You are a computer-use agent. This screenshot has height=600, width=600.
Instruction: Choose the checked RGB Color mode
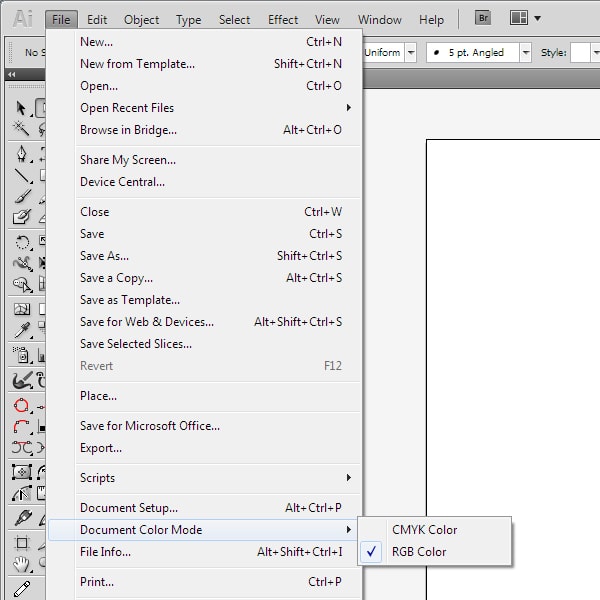point(434,552)
